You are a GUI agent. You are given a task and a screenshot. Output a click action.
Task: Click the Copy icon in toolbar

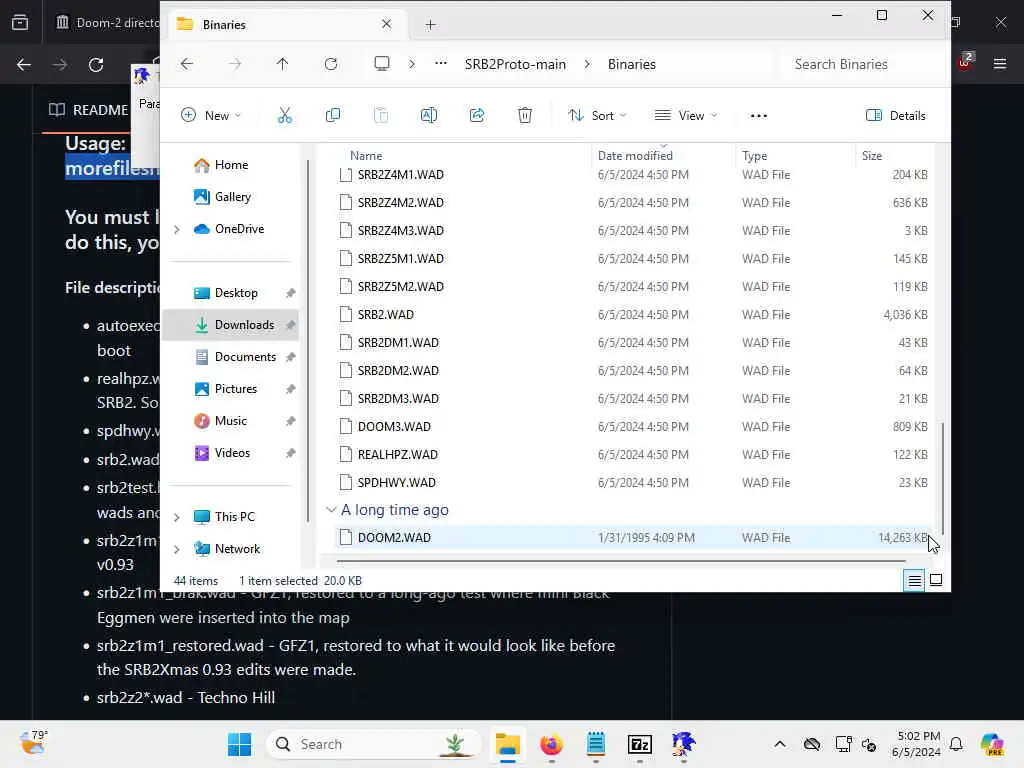coord(332,116)
